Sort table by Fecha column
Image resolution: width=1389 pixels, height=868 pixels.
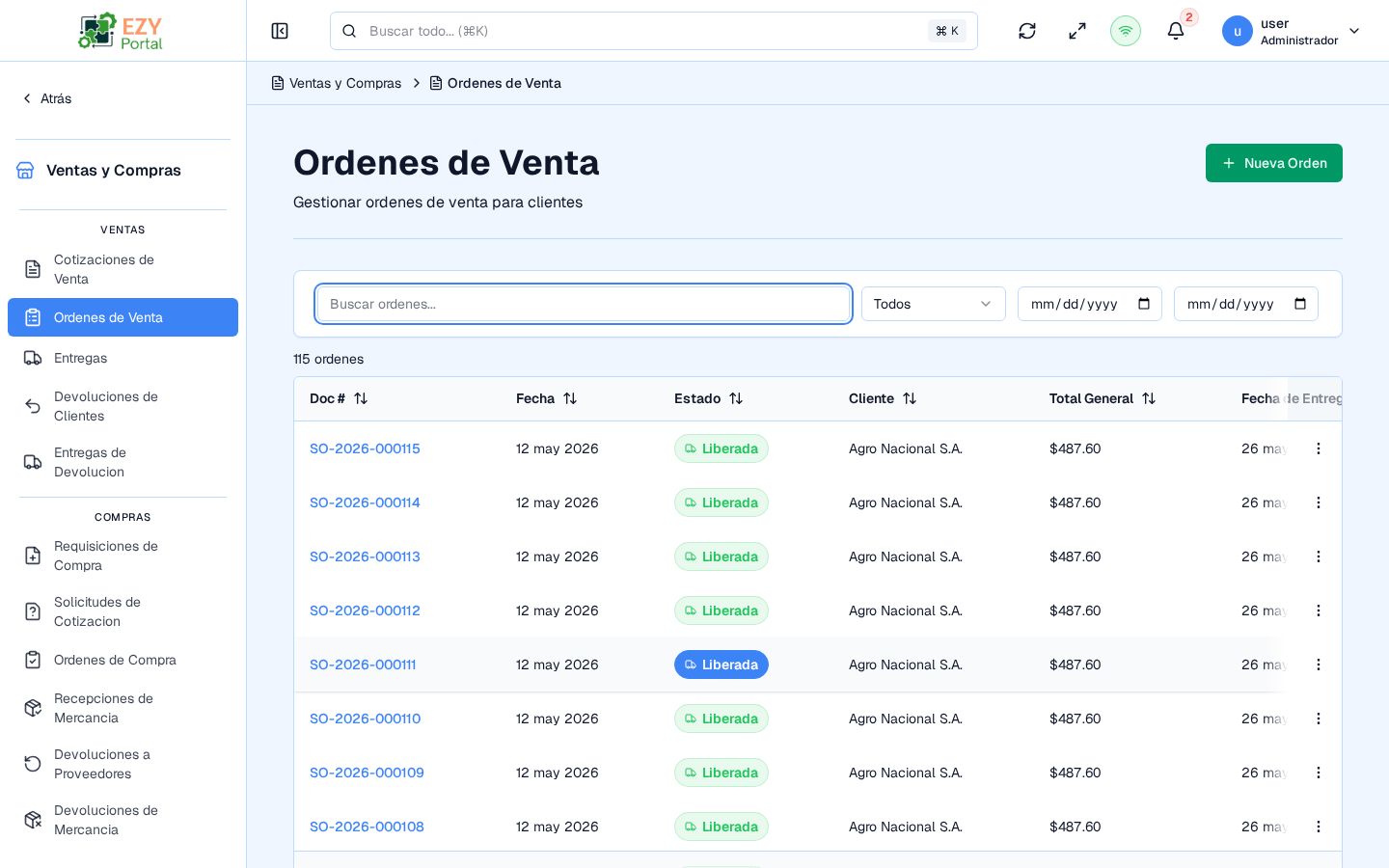coord(546,398)
